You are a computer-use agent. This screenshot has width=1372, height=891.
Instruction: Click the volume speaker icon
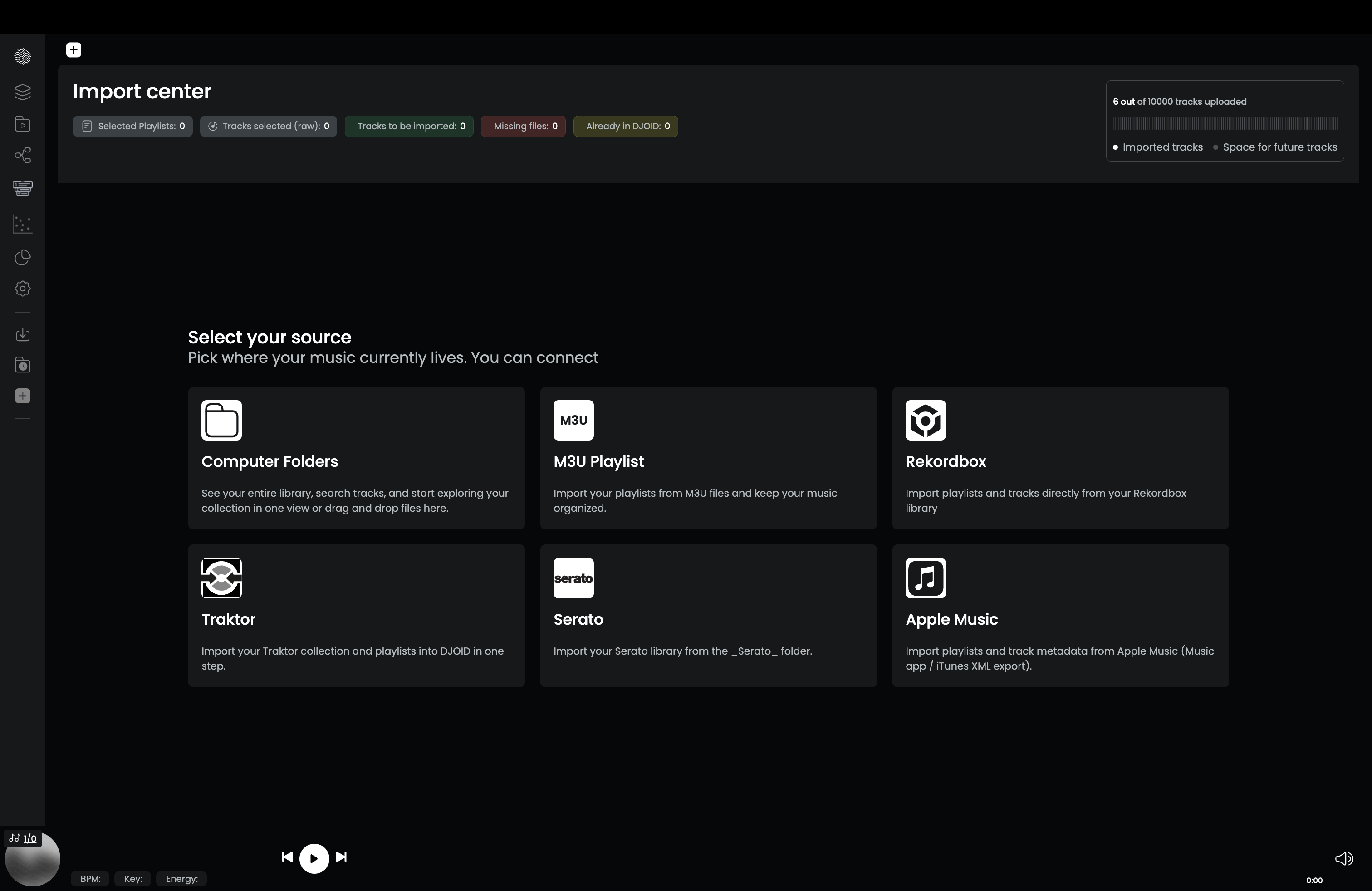coord(1344,859)
